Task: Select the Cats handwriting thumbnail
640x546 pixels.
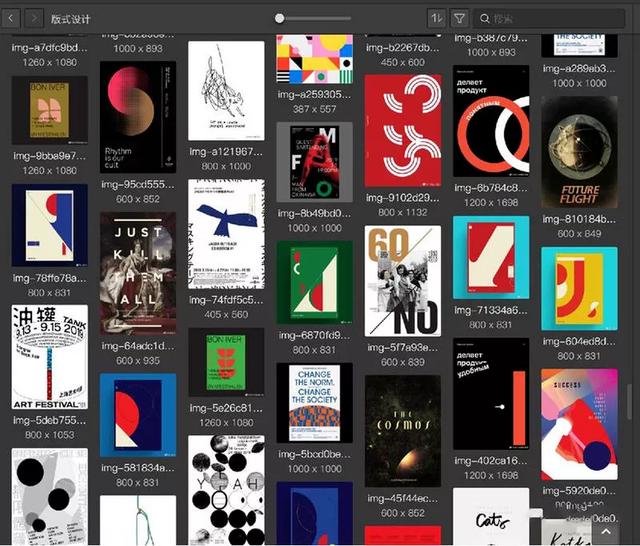Action: [x=491, y=517]
